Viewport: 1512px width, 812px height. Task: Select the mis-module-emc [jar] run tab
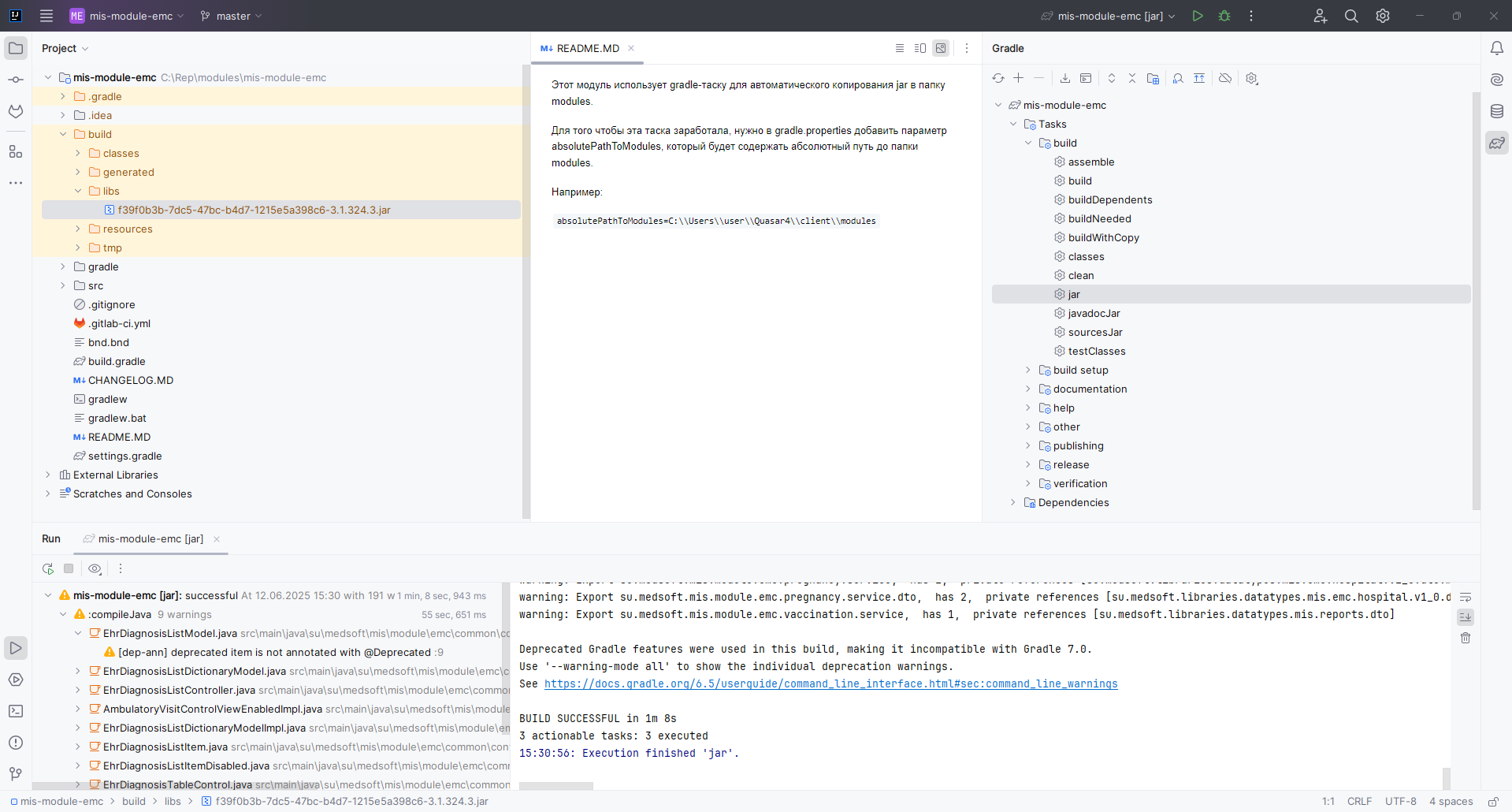tap(150, 538)
